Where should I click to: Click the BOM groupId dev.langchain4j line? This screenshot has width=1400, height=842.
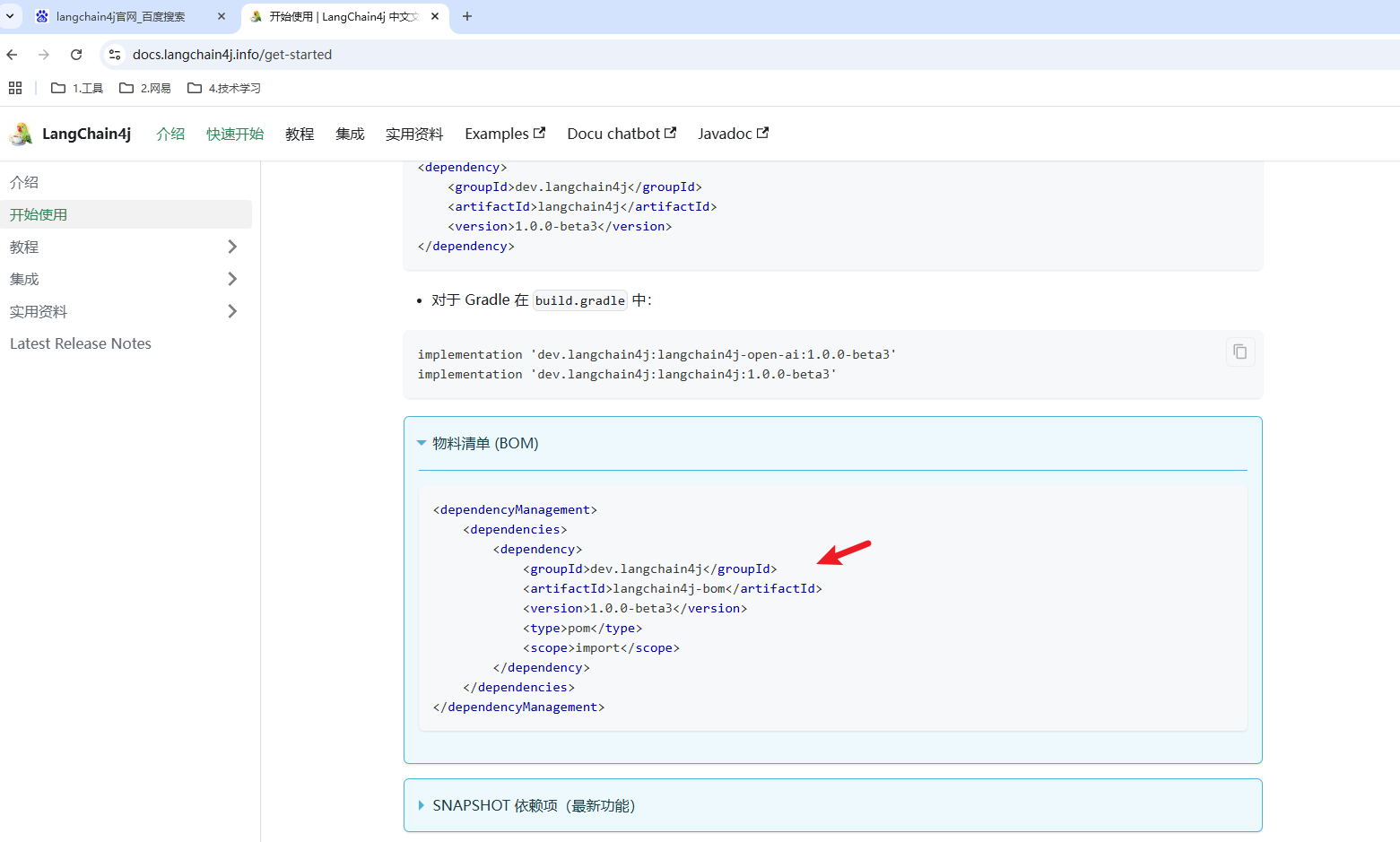[650, 569]
